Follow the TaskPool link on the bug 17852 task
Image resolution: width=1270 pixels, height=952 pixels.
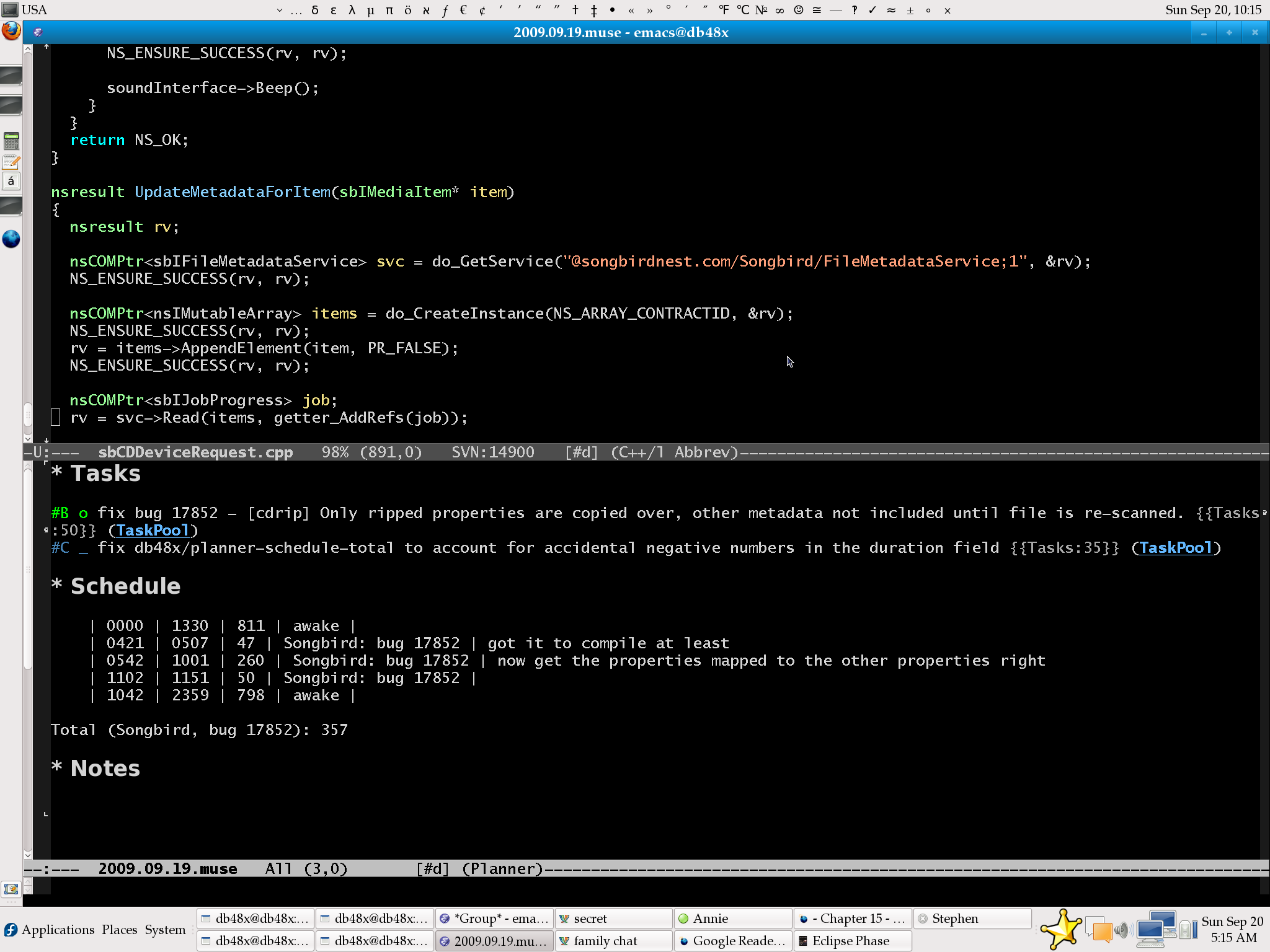point(153,531)
